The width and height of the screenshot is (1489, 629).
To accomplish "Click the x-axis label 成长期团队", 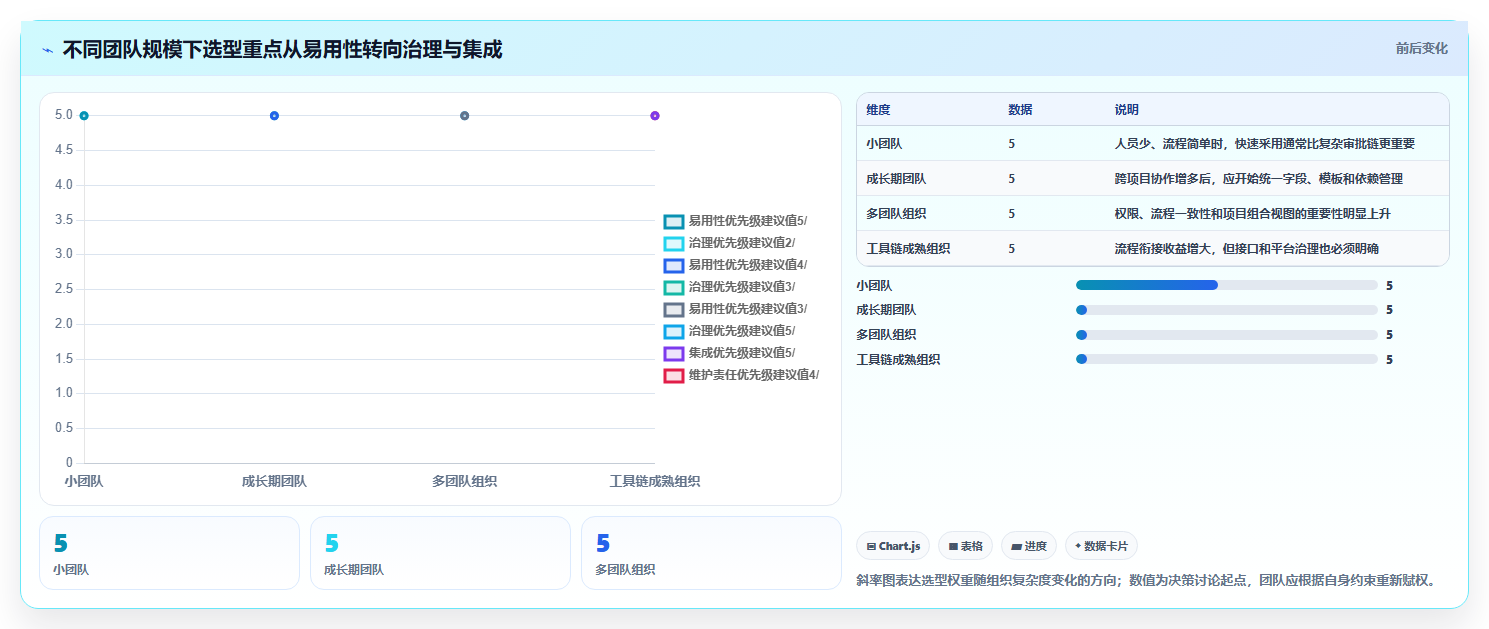I will 274,482.
